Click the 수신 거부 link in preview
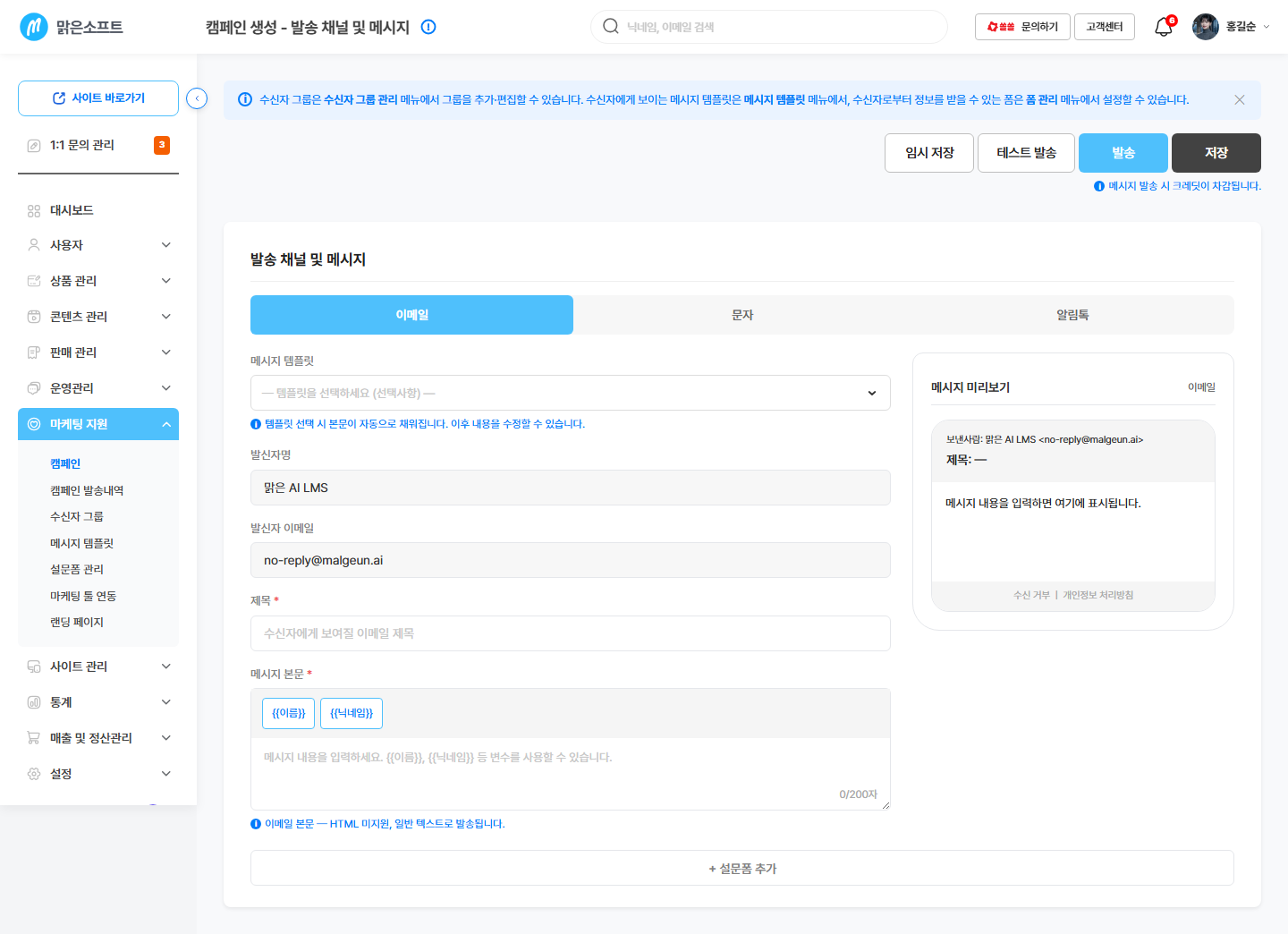This screenshot has height=934, width=1288. 1031,595
